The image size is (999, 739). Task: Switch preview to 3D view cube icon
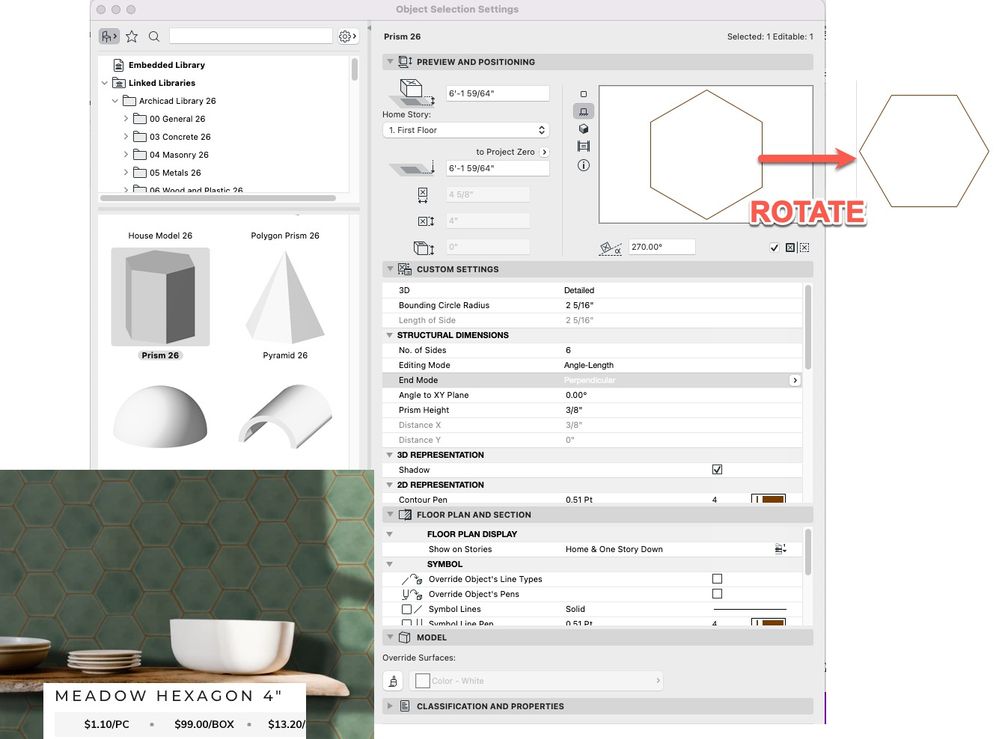point(583,128)
